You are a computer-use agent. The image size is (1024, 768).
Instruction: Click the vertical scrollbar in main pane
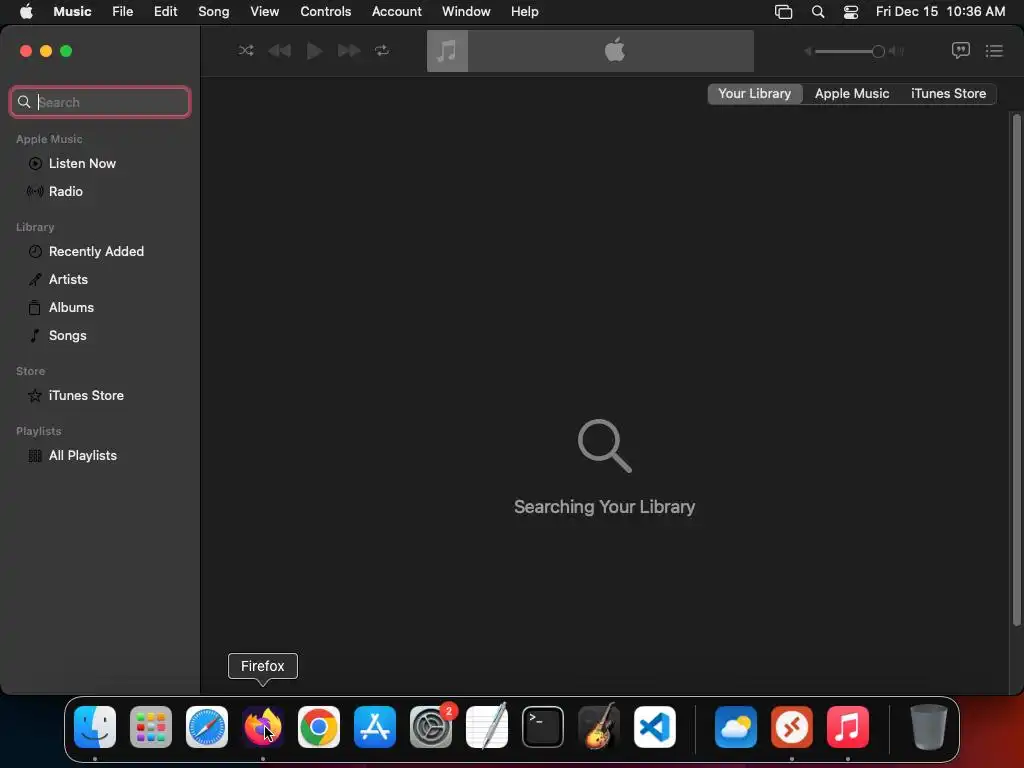pos(1016,370)
